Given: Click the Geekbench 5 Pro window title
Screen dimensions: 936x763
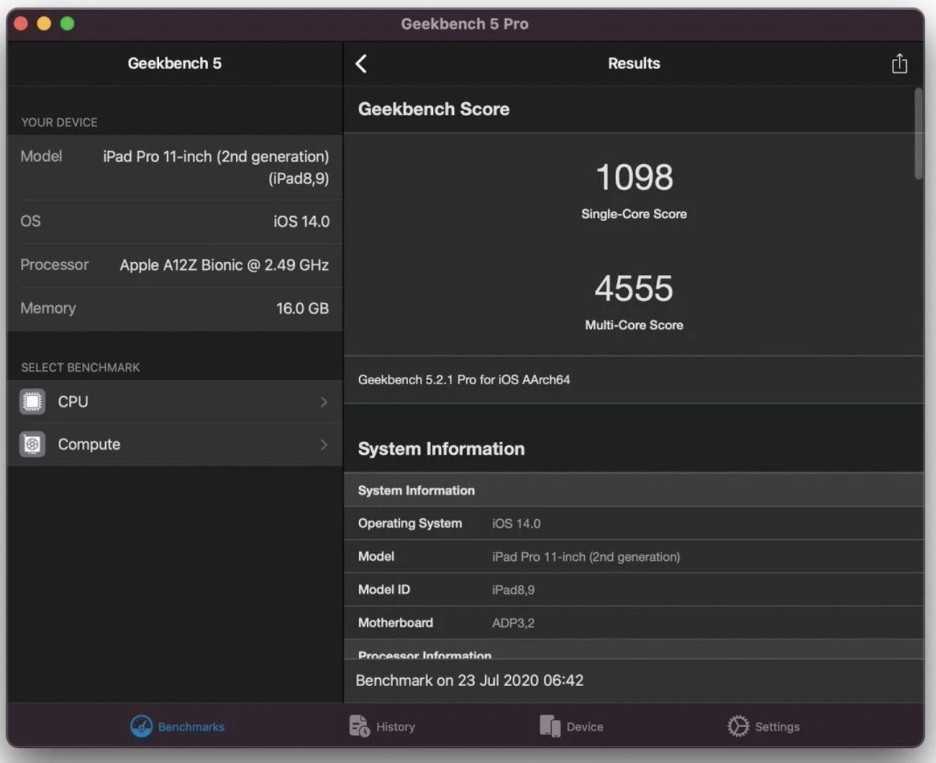Looking at the screenshot, I should (x=464, y=24).
